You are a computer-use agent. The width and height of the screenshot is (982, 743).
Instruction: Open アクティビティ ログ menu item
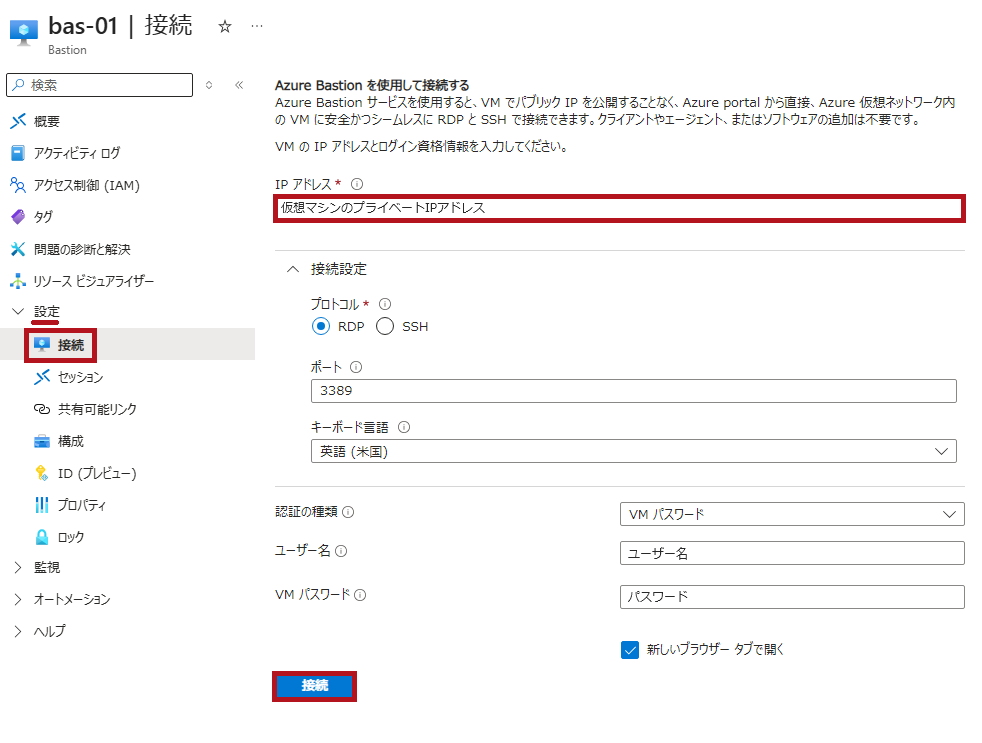(x=76, y=153)
